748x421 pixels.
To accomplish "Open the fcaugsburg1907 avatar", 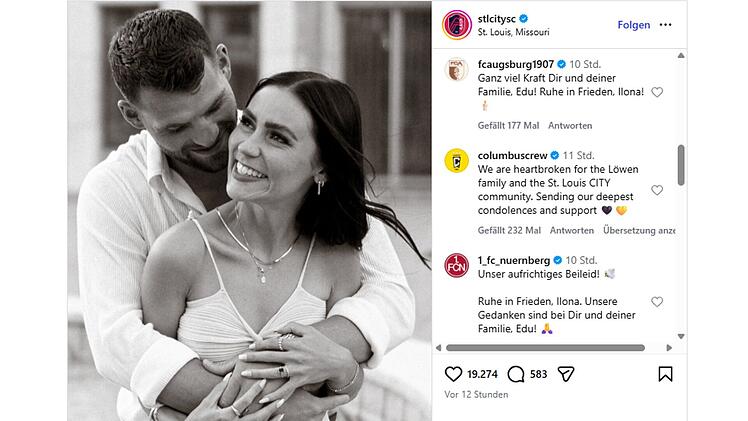I will 457,70.
